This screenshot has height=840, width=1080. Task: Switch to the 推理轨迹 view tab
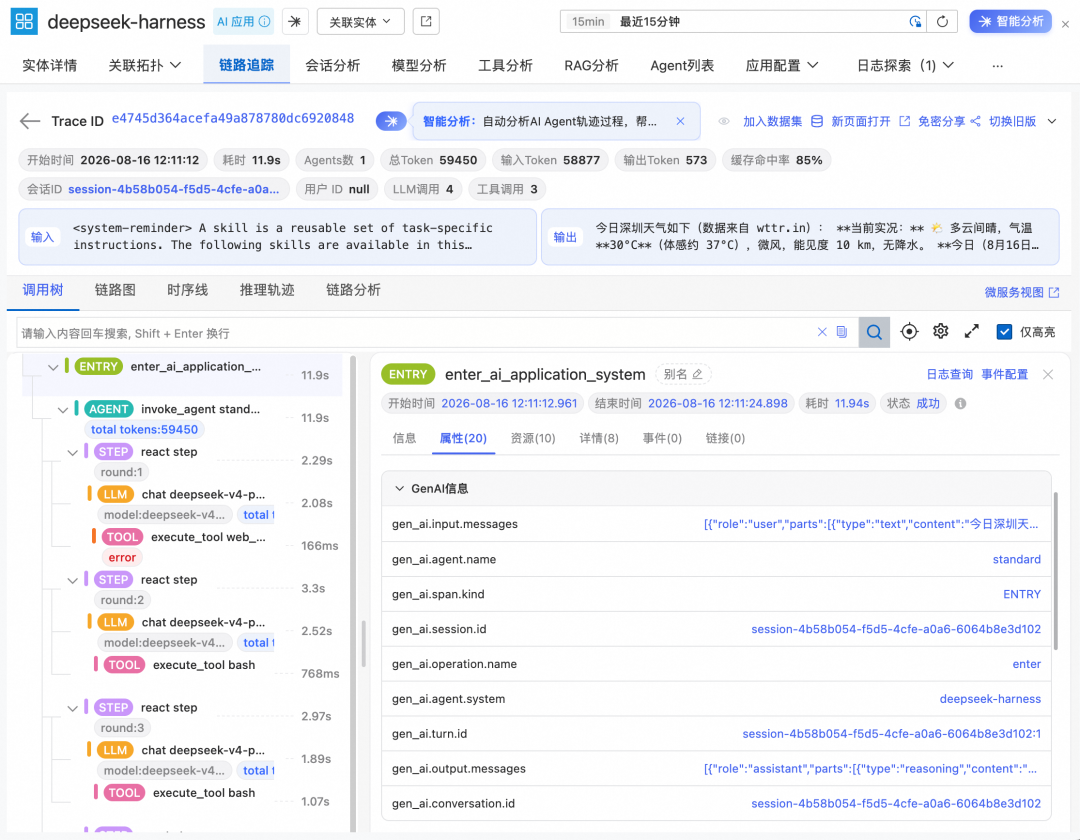tap(267, 290)
